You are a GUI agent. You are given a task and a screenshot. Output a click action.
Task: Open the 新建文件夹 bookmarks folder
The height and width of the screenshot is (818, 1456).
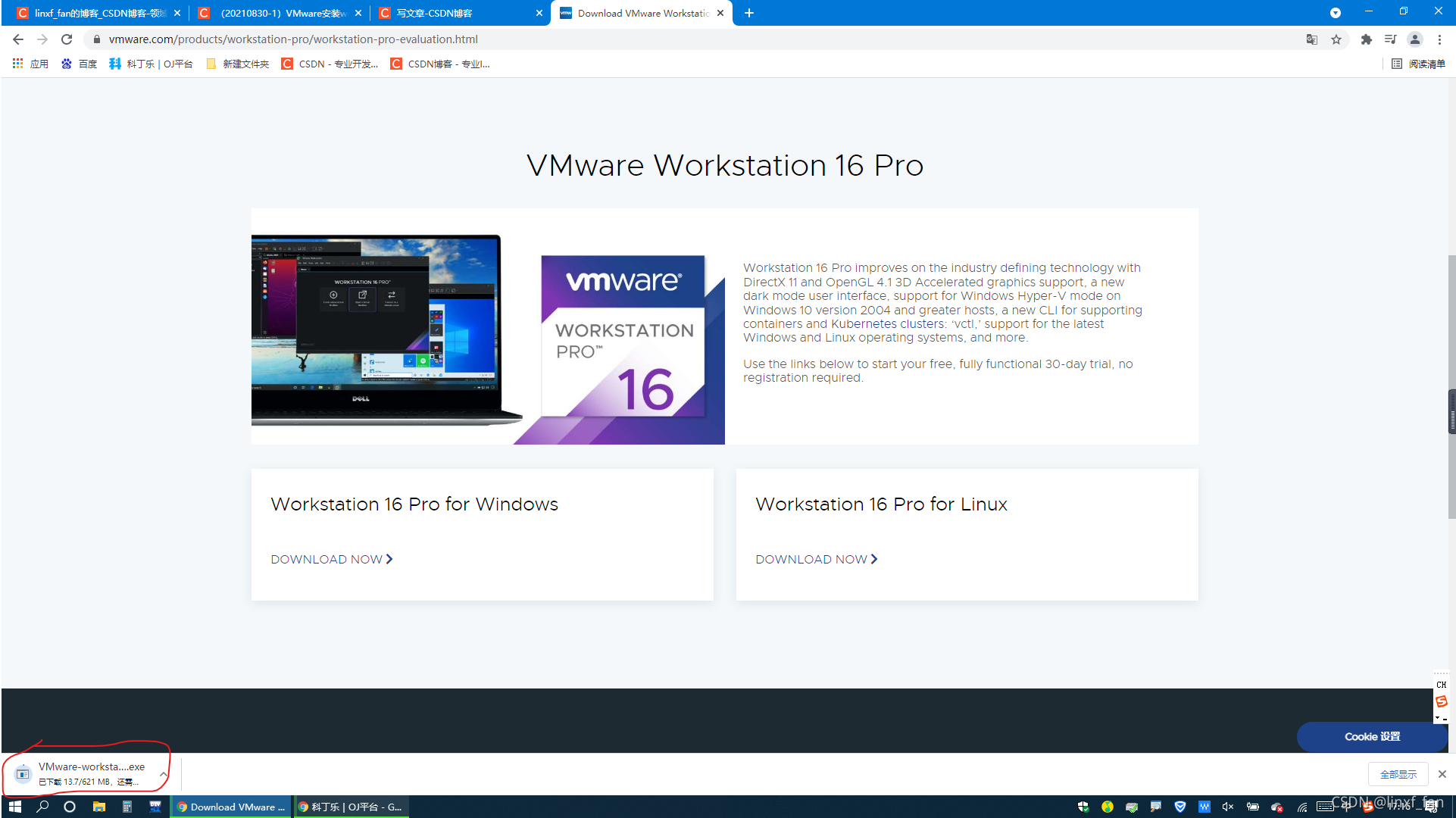point(238,64)
